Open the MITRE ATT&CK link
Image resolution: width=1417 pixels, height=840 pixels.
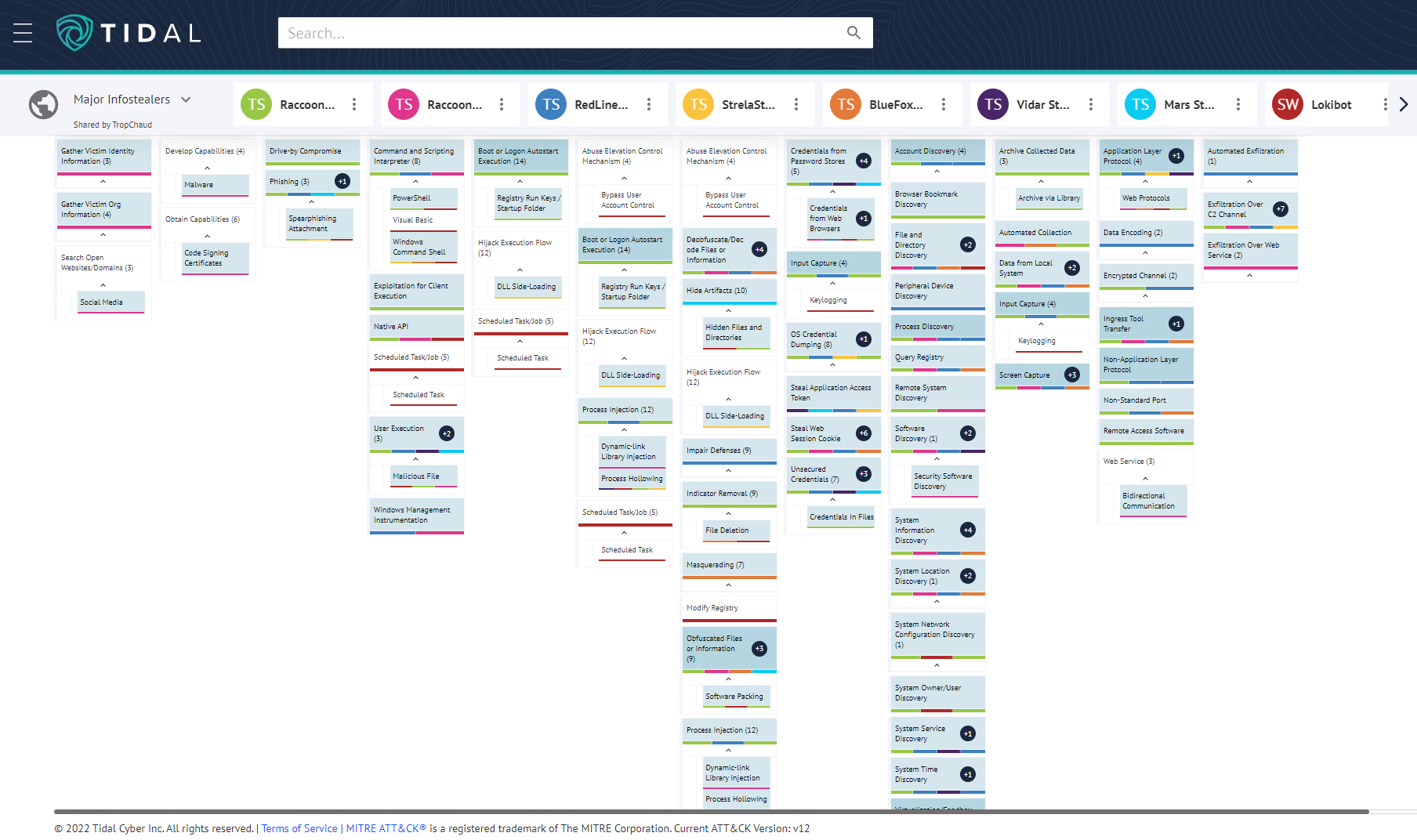[x=386, y=828]
